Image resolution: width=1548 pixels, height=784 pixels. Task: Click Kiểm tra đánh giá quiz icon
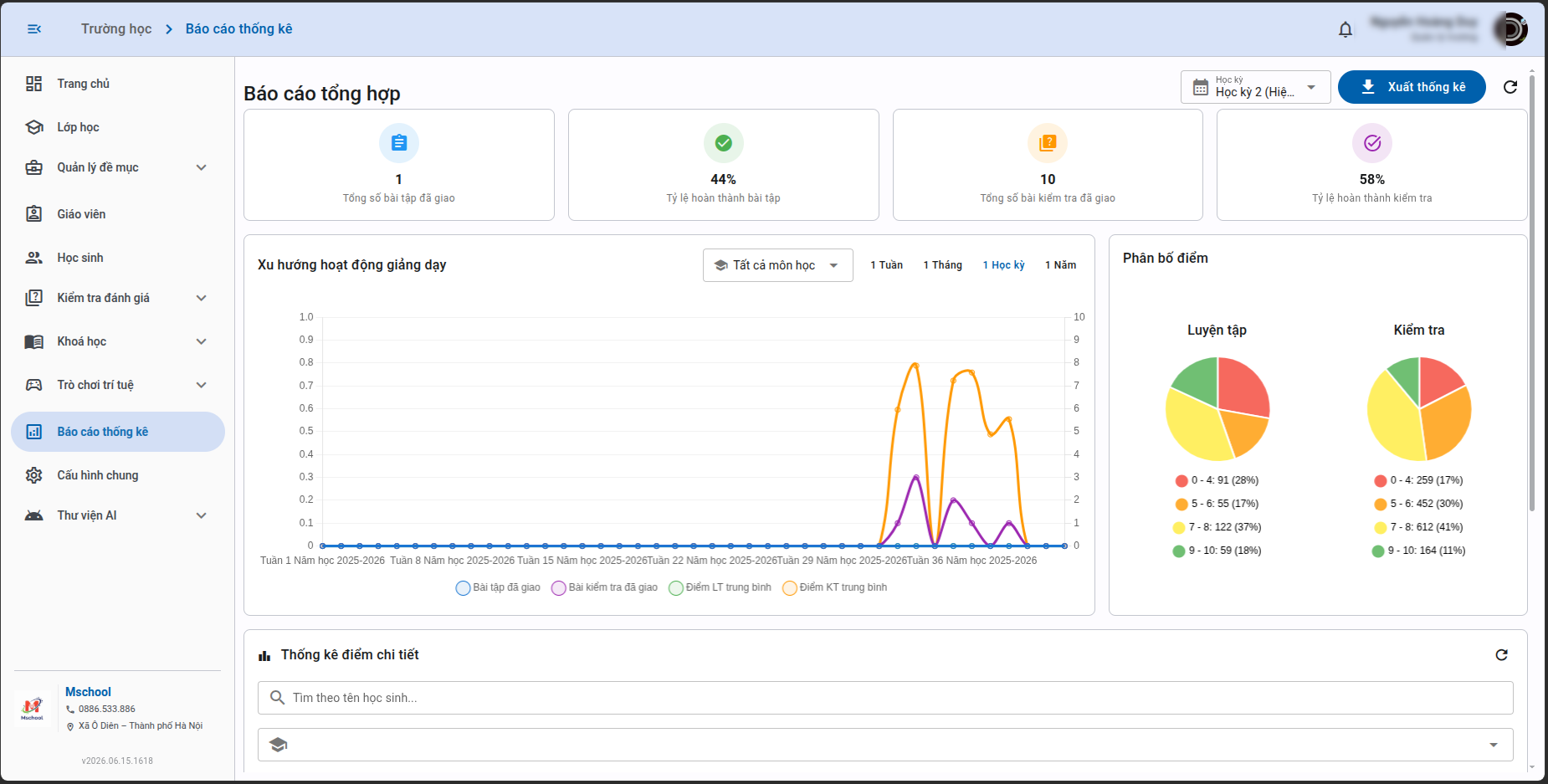[x=34, y=298]
